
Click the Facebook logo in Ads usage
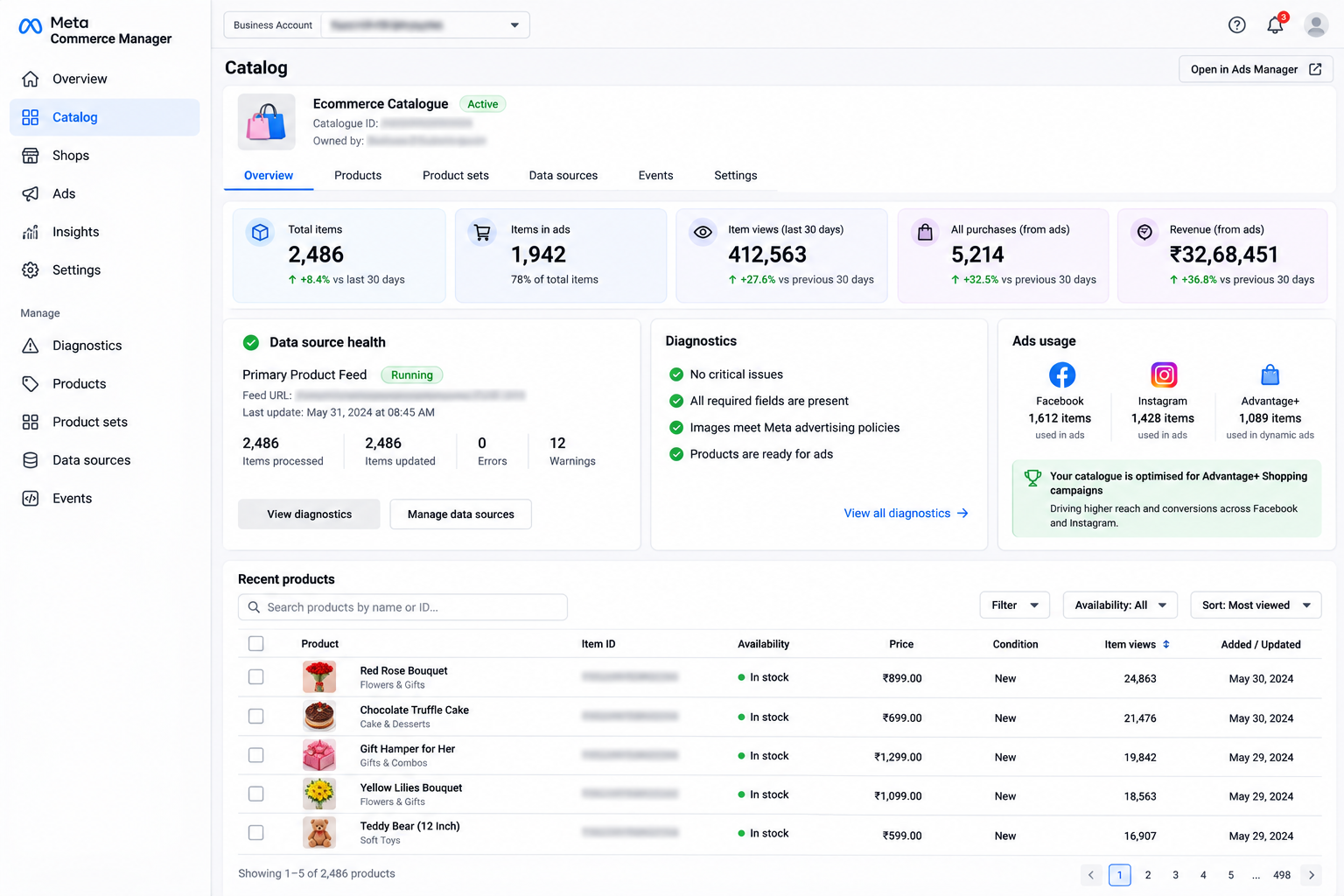tap(1062, 375)
